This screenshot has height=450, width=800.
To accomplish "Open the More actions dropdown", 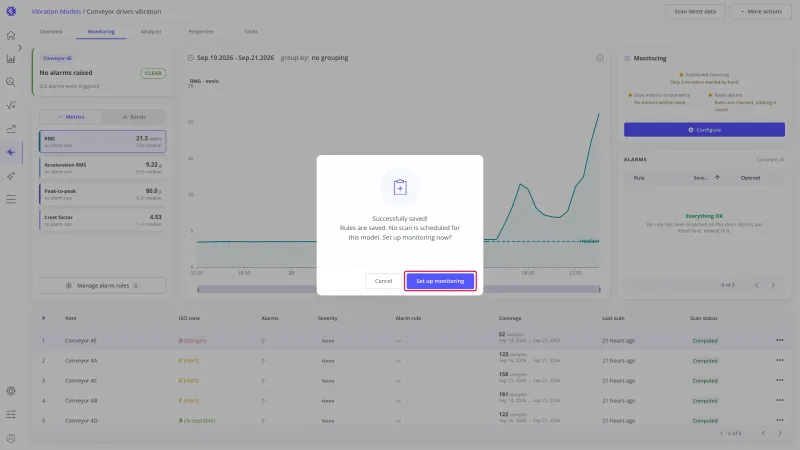I will (x=761, y=11).
